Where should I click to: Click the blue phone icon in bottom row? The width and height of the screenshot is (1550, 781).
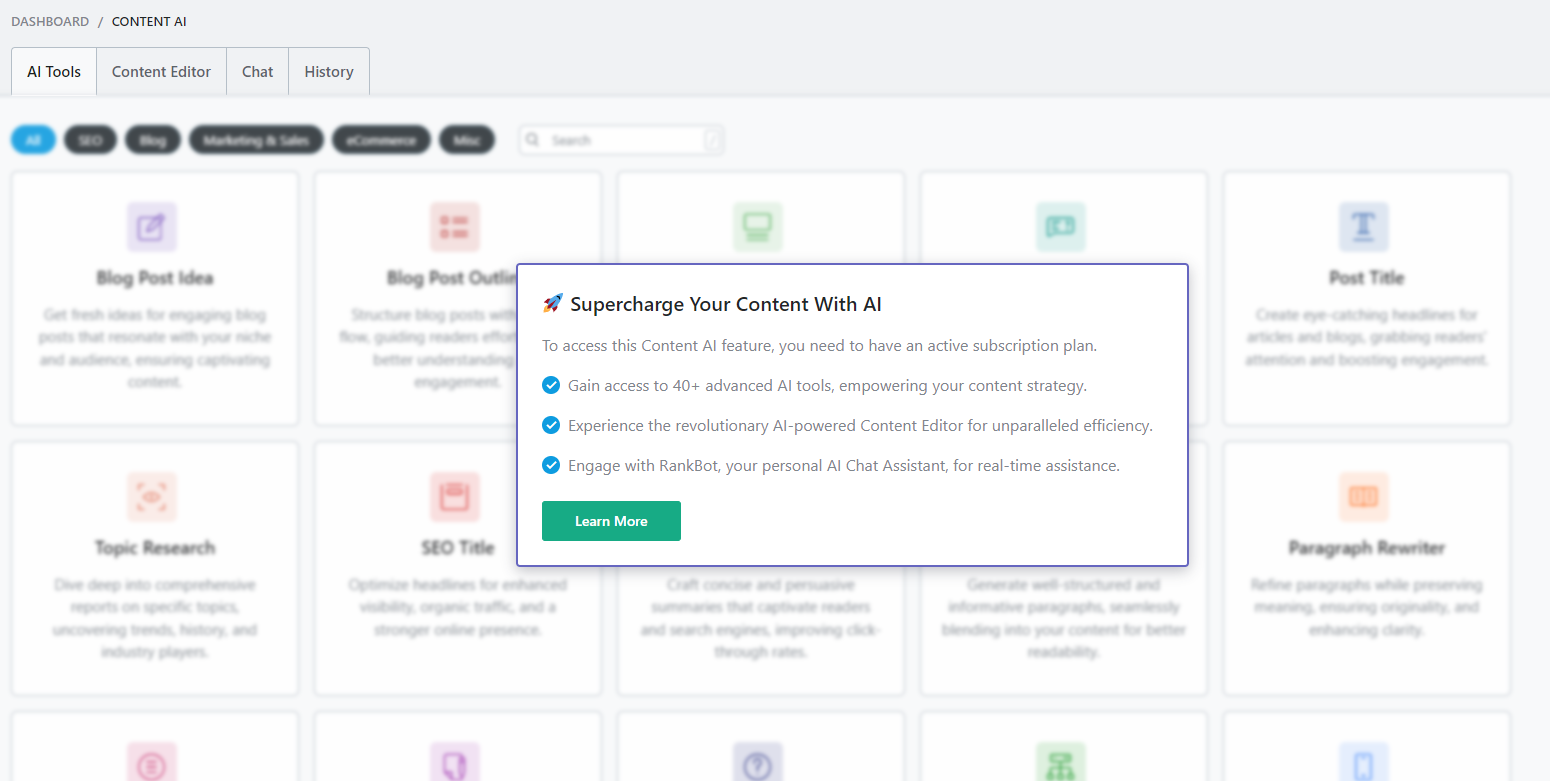point(1364,764)
